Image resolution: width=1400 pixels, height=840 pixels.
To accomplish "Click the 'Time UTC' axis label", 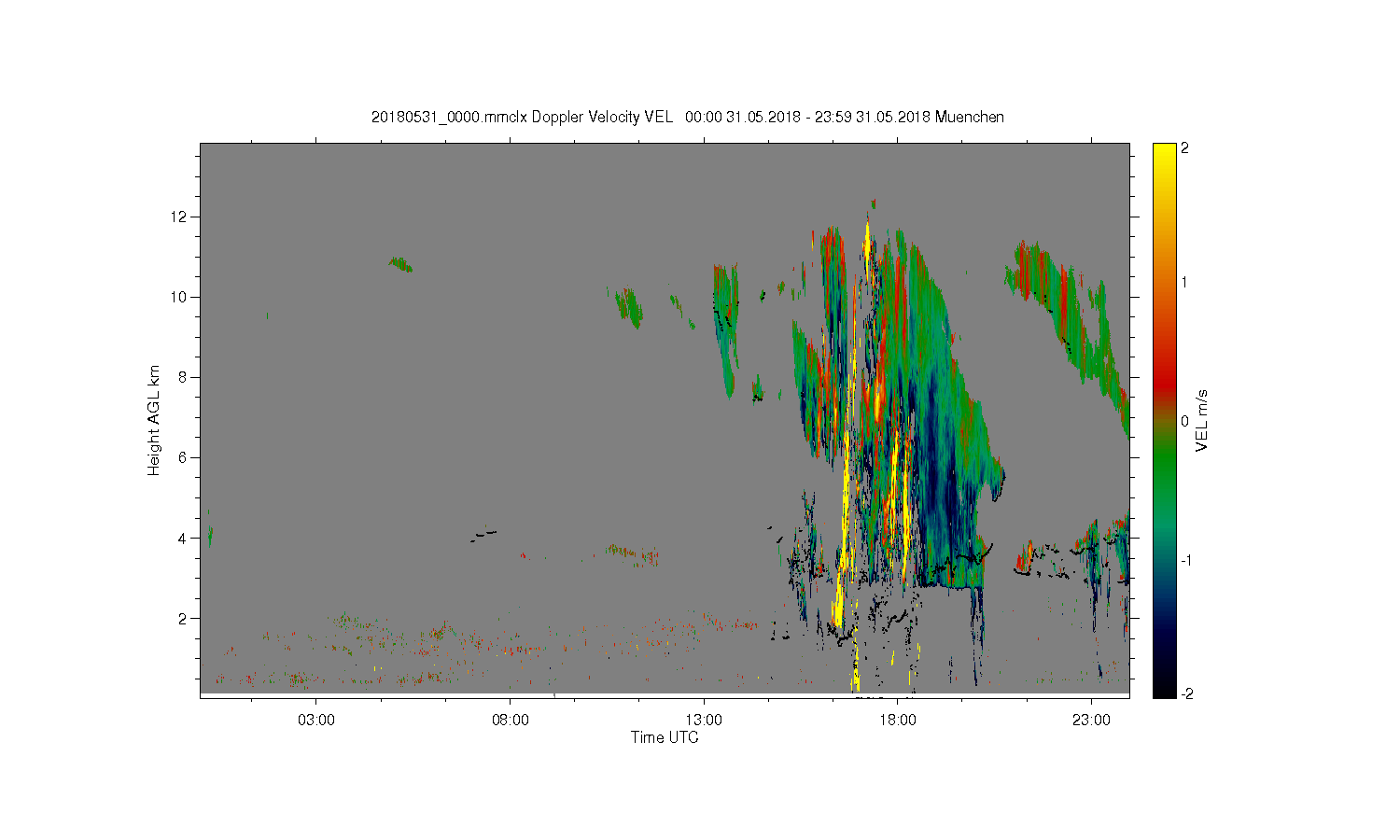I will [x=665, y=737].
